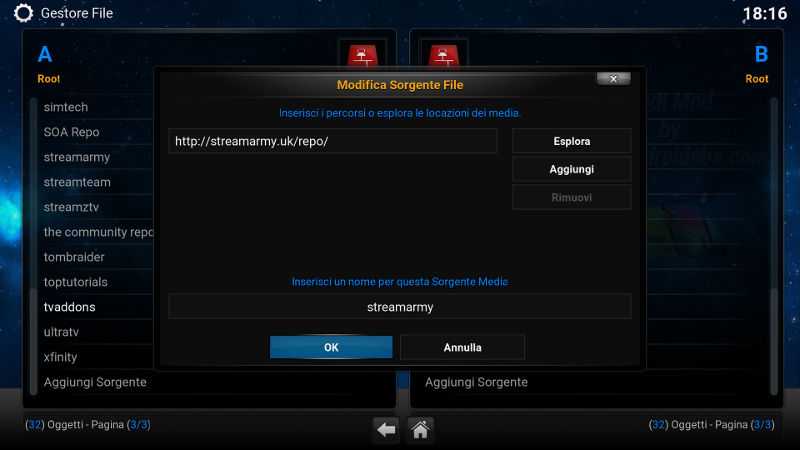The height and width of the screenshot is (450, 800).
Task: Click the red network icon in panel B
Action: click(x=443, y=55)
